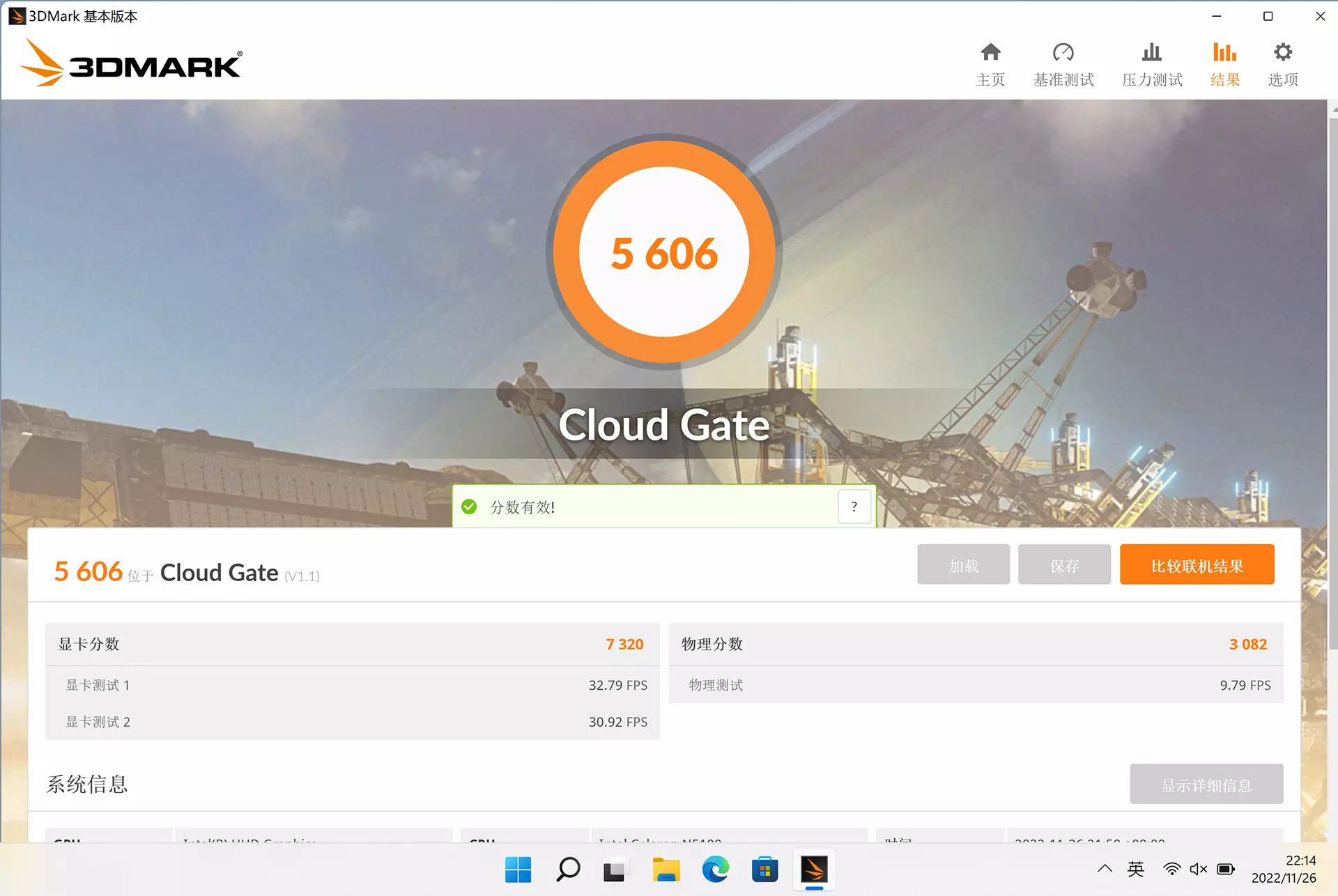Image resolution: width=1338 pixels, height=896 pixels.
Task: Open the Windows Start menu
Action: tap(518, 869)
